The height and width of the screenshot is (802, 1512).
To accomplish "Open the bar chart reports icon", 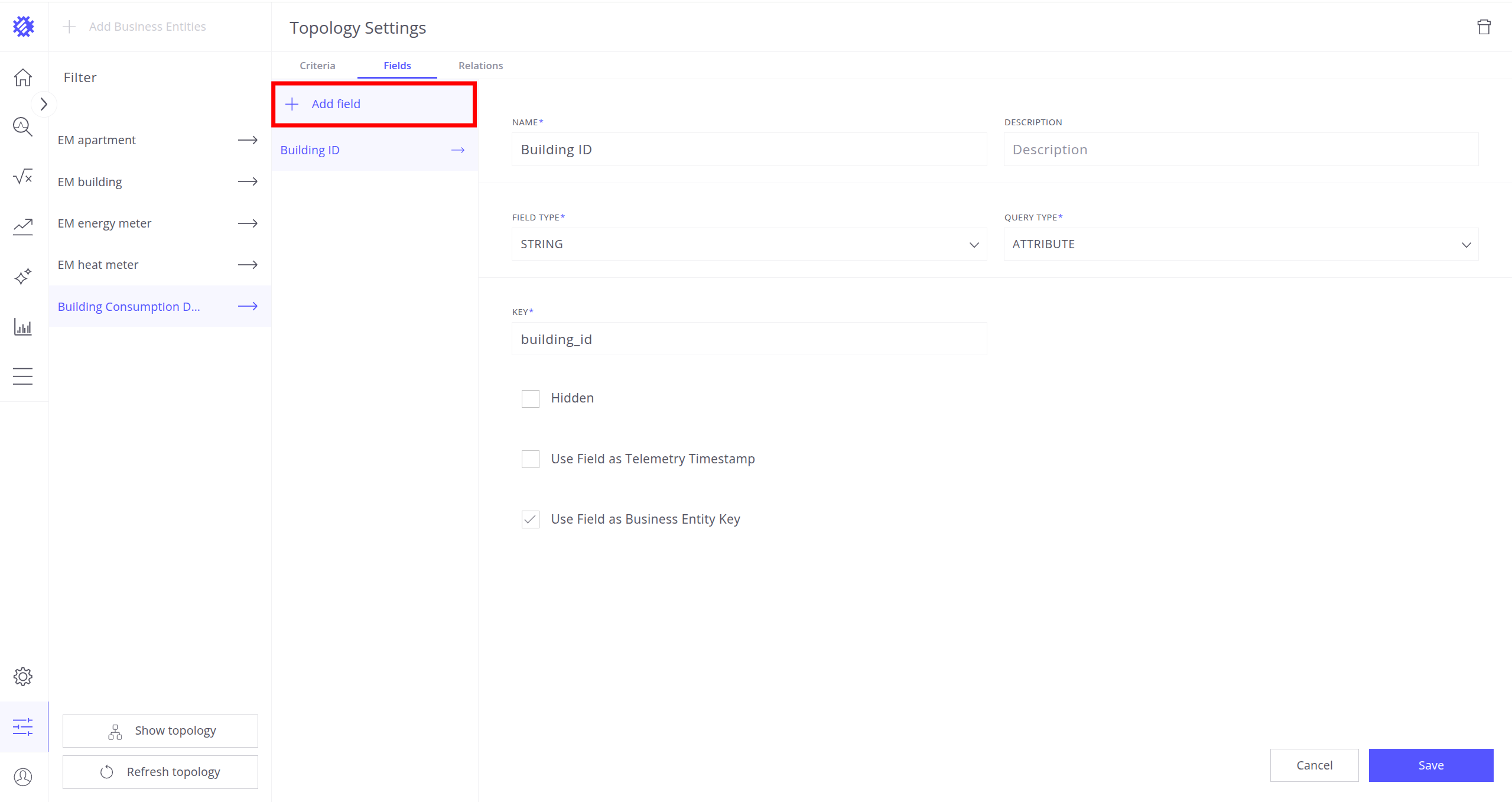I will [x=23, y=327].
